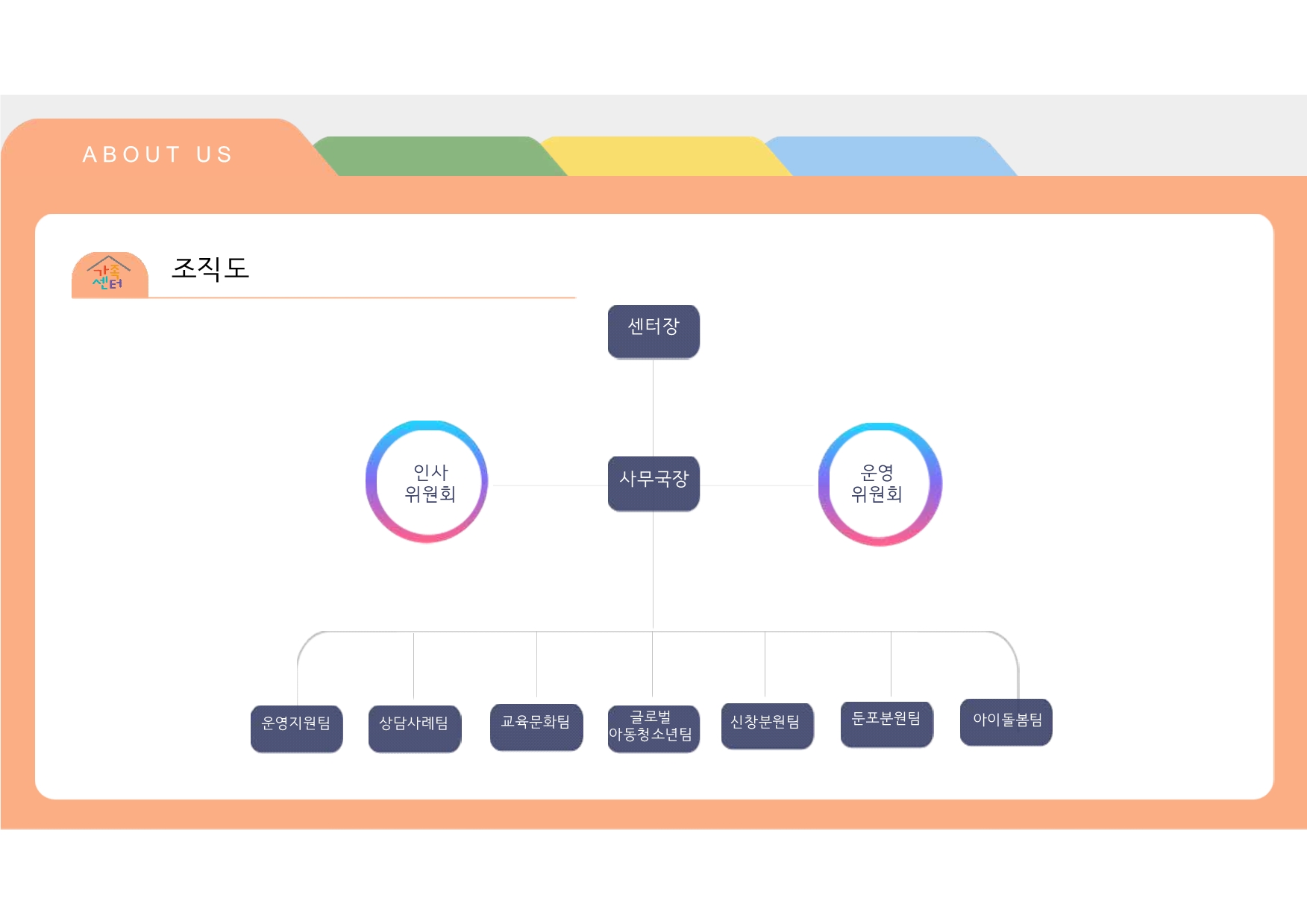Click the line between 사무국장 and 운영위원회
This screenshot has width=1307, height=924.
758,485
